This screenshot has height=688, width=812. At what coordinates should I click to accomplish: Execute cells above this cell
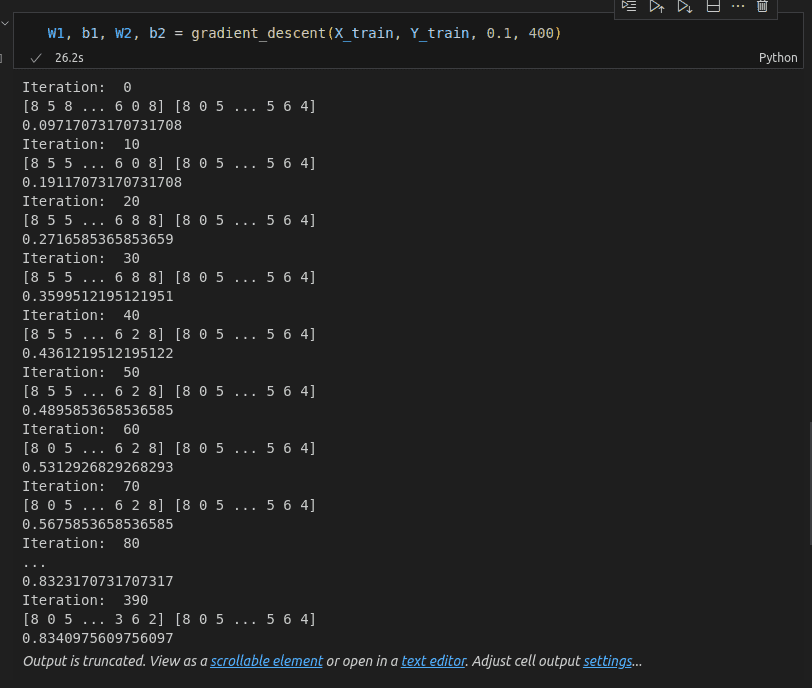click(656, 6)
